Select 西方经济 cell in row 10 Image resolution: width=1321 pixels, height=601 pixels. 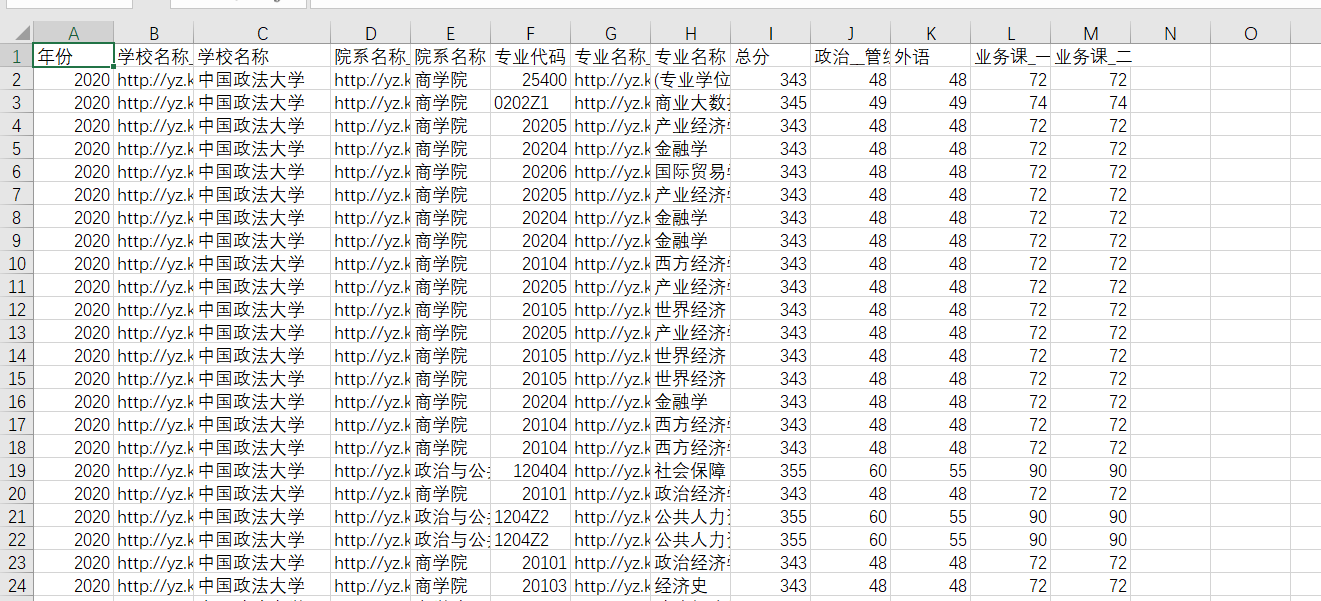tap(691, 263)
